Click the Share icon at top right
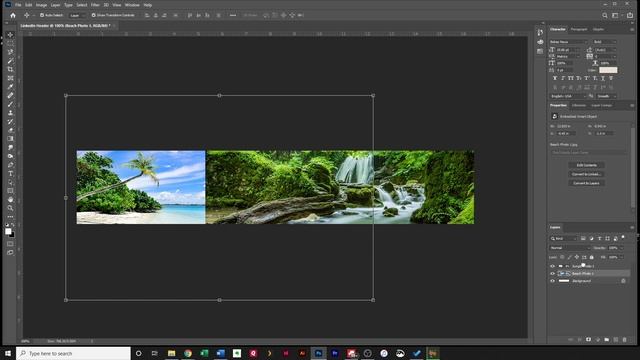 click(x=630, y=16)
